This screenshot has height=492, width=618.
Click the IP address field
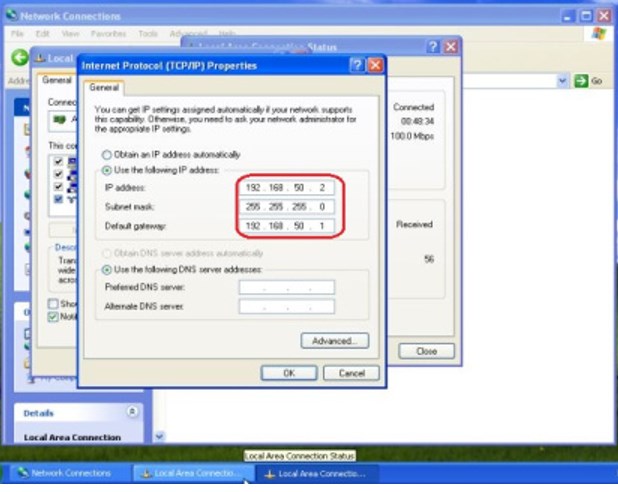pyautogui.click(x=287, y=188)
